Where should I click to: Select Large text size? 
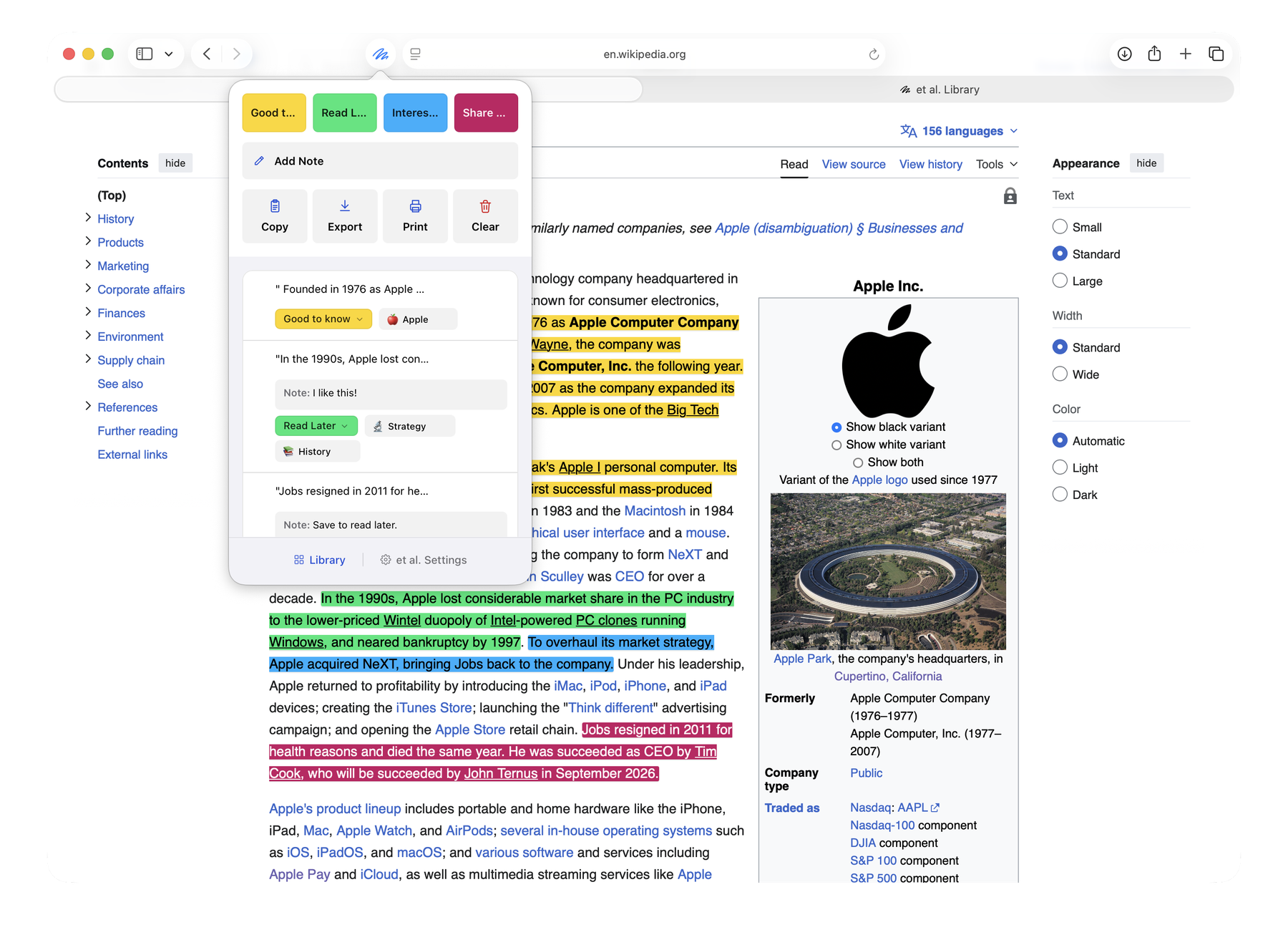(x=1060, y=281)
